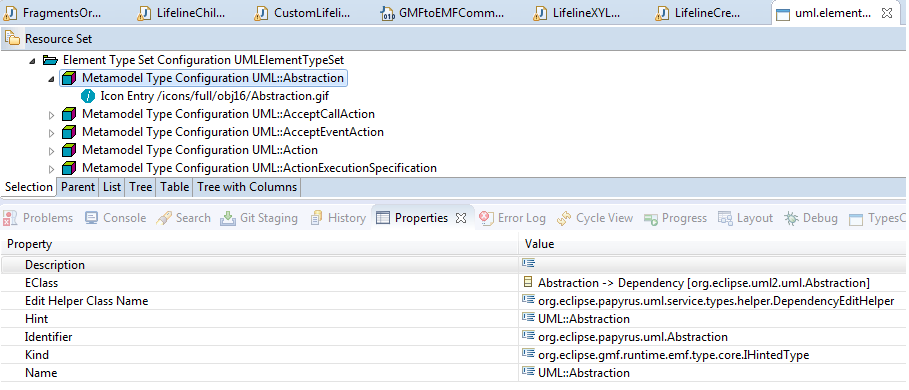Image resolution: width=909 pixels, height=390 pixels.
Task: Click the cube icon beside UML::Abstraction
Action: [69, 78]
